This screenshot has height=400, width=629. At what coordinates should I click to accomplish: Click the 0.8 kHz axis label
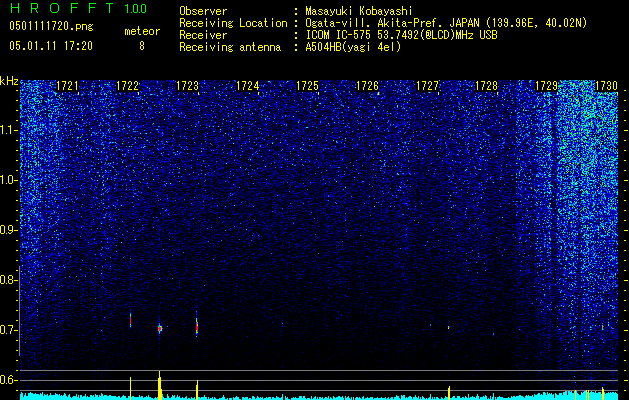[x=8, y=280]
